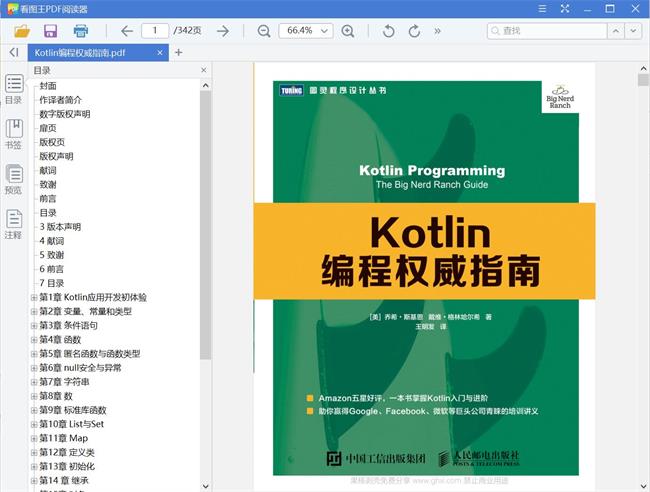Click the purple save icon
The image size is (650, 492).
(x=51, y=31)
